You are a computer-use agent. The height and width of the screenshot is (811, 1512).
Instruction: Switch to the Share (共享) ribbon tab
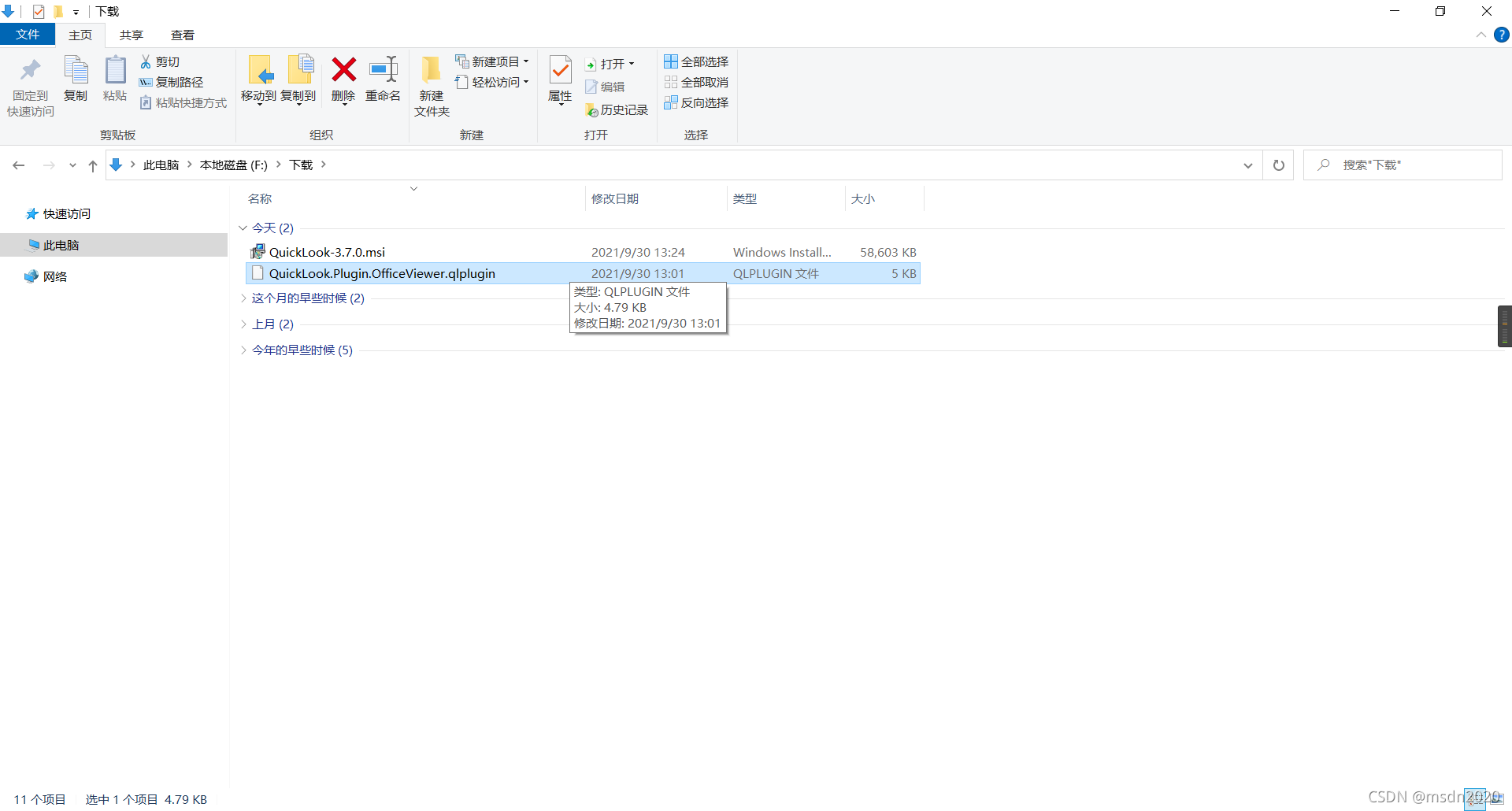tap(132, 35)
